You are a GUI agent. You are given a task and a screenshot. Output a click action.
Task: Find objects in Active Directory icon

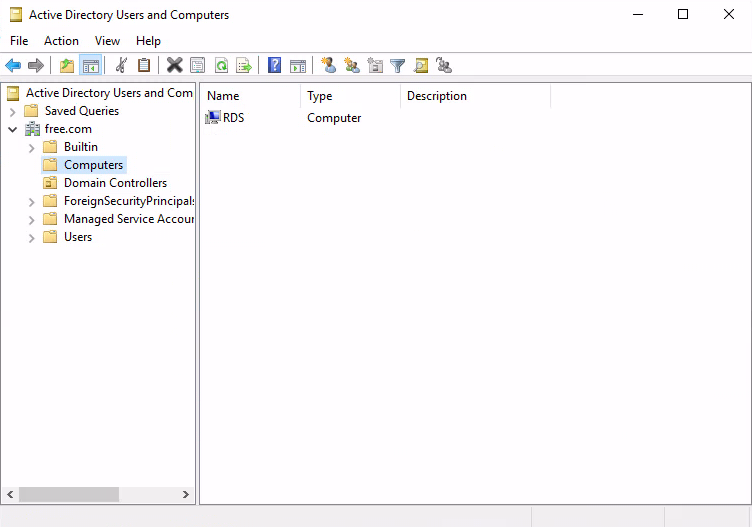(x=421, y=65)
